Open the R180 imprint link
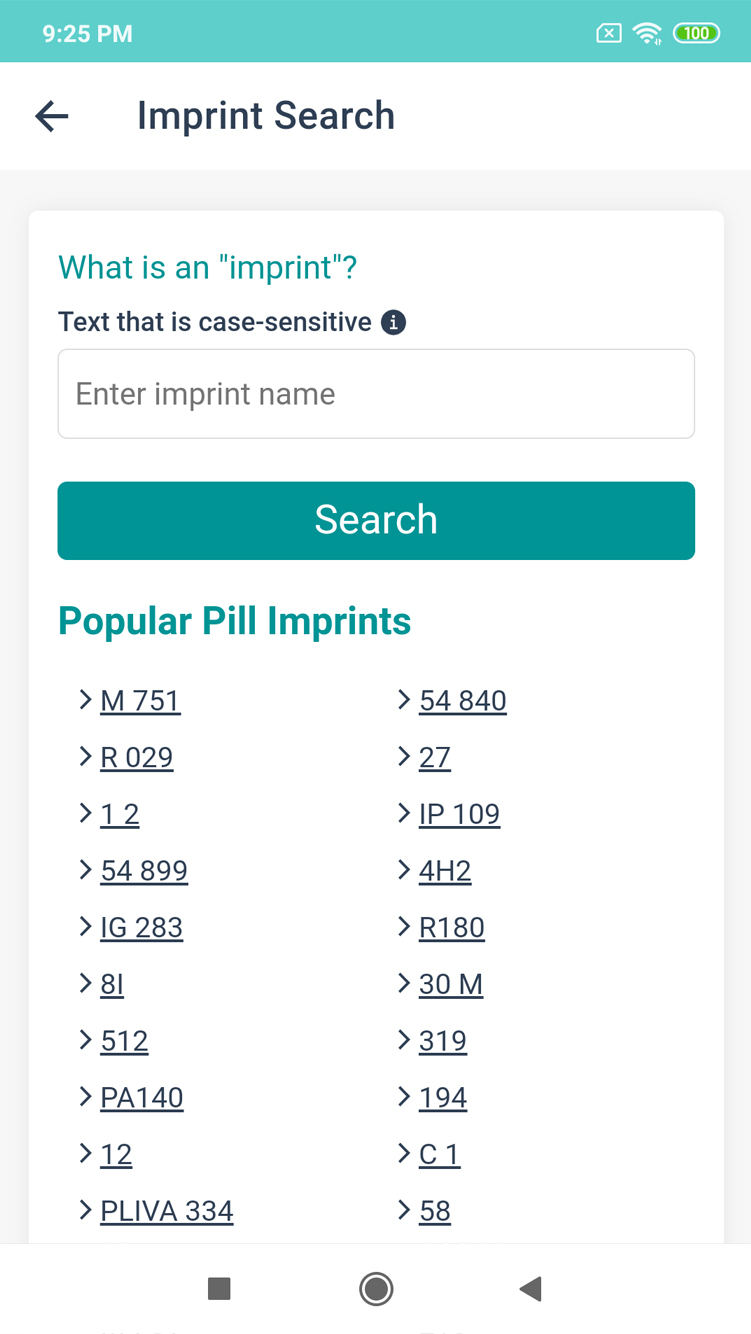Screen dimensions: 751x1334 pyautogui.click(x=452, y=928)
